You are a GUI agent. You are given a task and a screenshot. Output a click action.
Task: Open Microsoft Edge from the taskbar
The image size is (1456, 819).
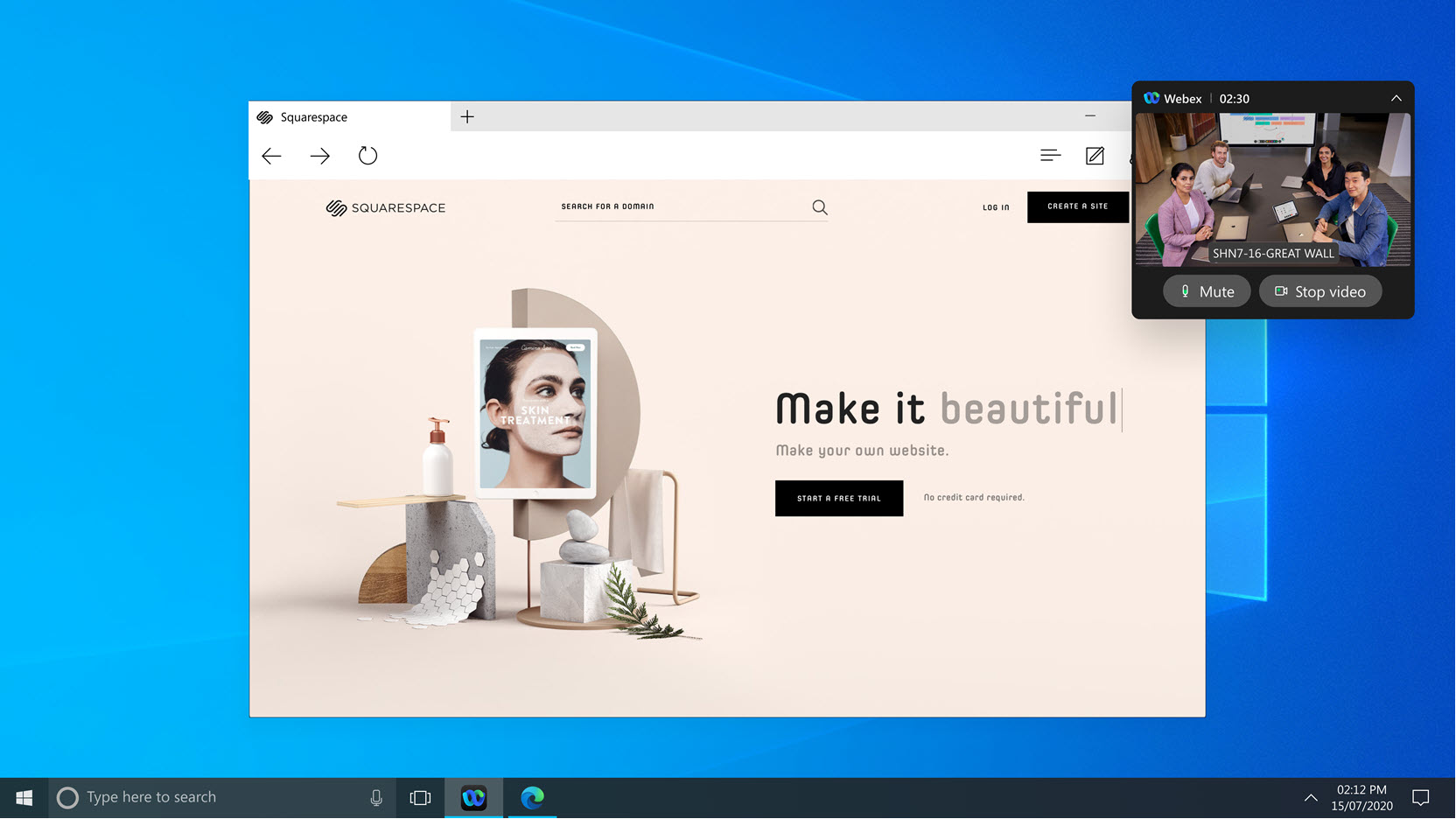pyautogui.click(x=532, y=798)
